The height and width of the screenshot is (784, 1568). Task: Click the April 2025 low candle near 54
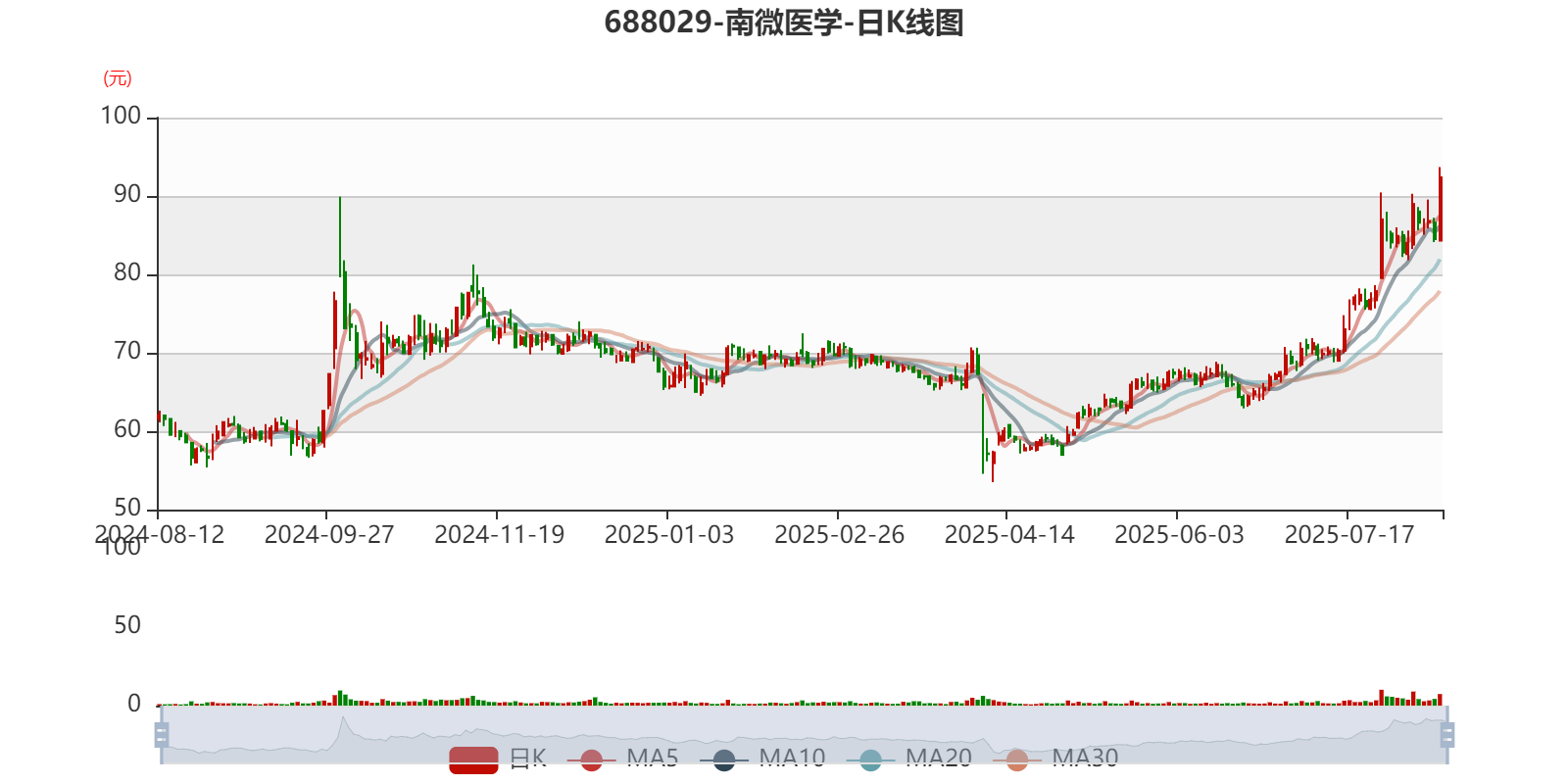click(x=993, y=466)
